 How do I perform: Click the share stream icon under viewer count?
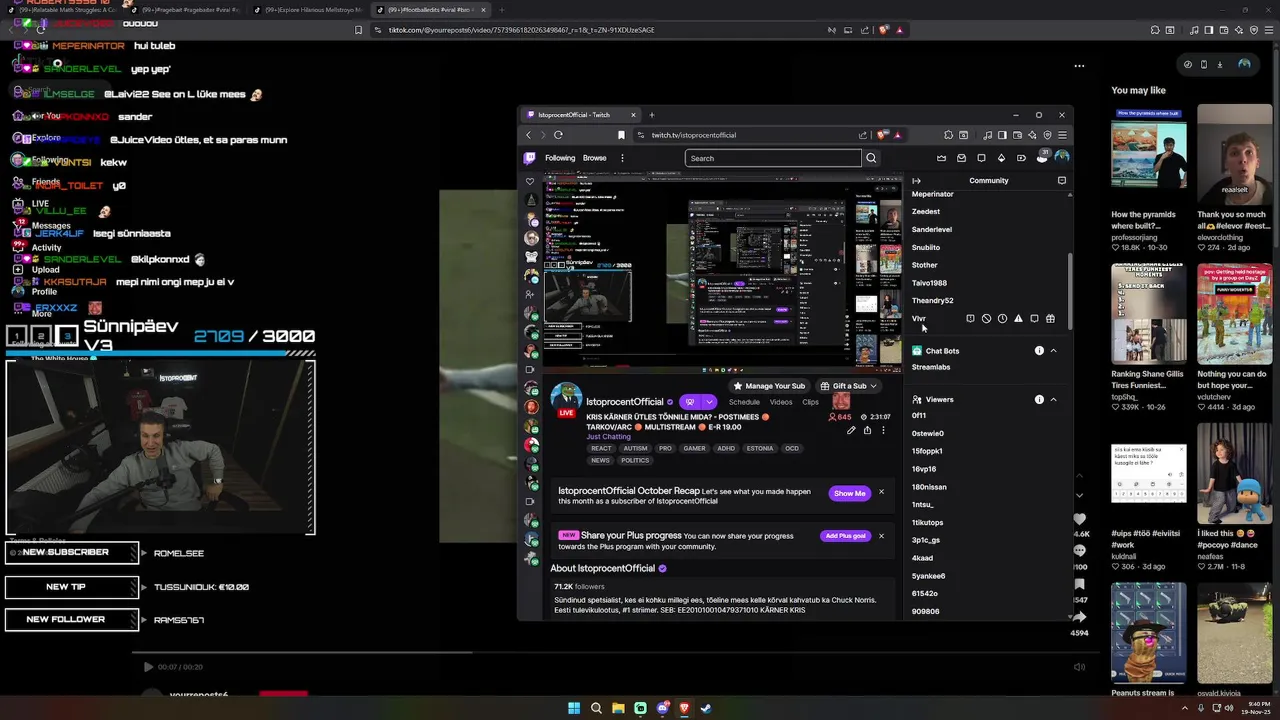pyautogui.click(x=867, y=430)
